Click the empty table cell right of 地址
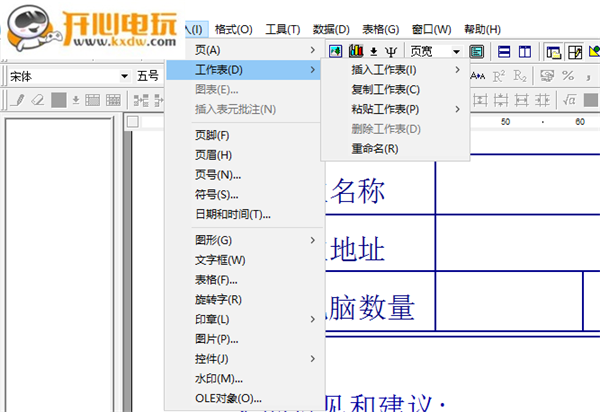Screen dimensions: 600x412 518,243
